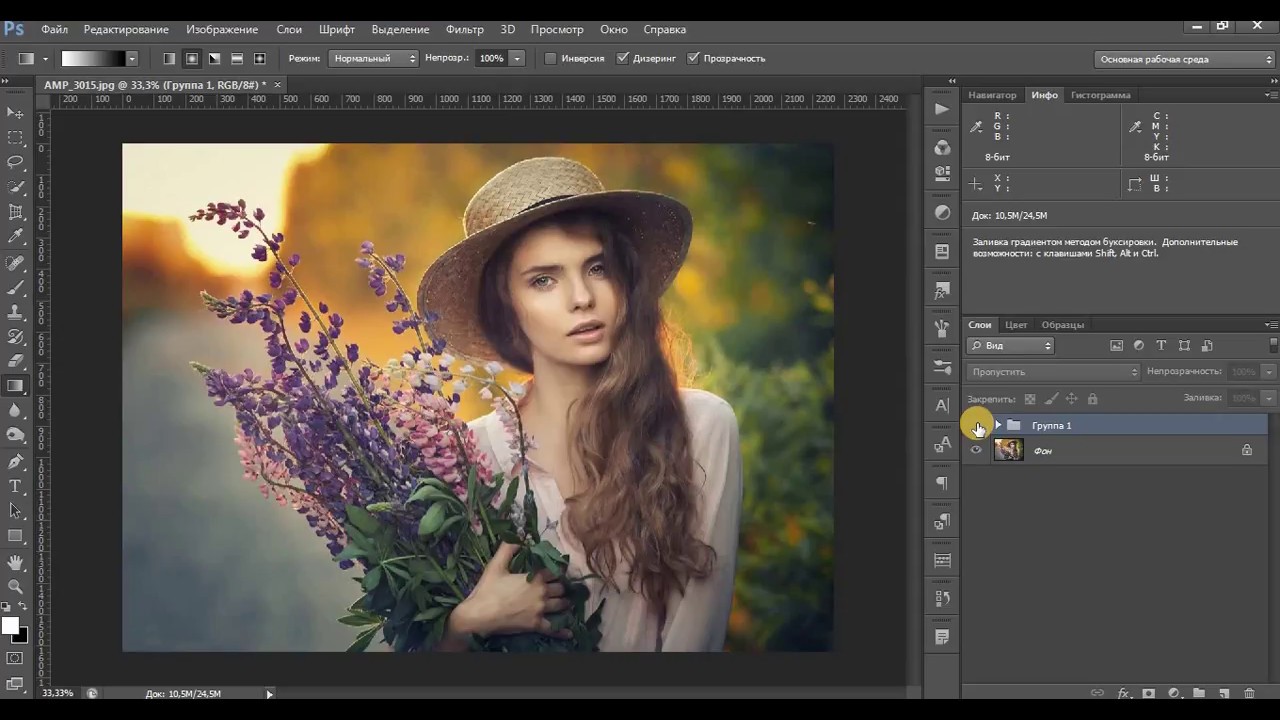The image size is (1280, 720).
Task: Open the Brush Presets panel icon
Action: 942,367
